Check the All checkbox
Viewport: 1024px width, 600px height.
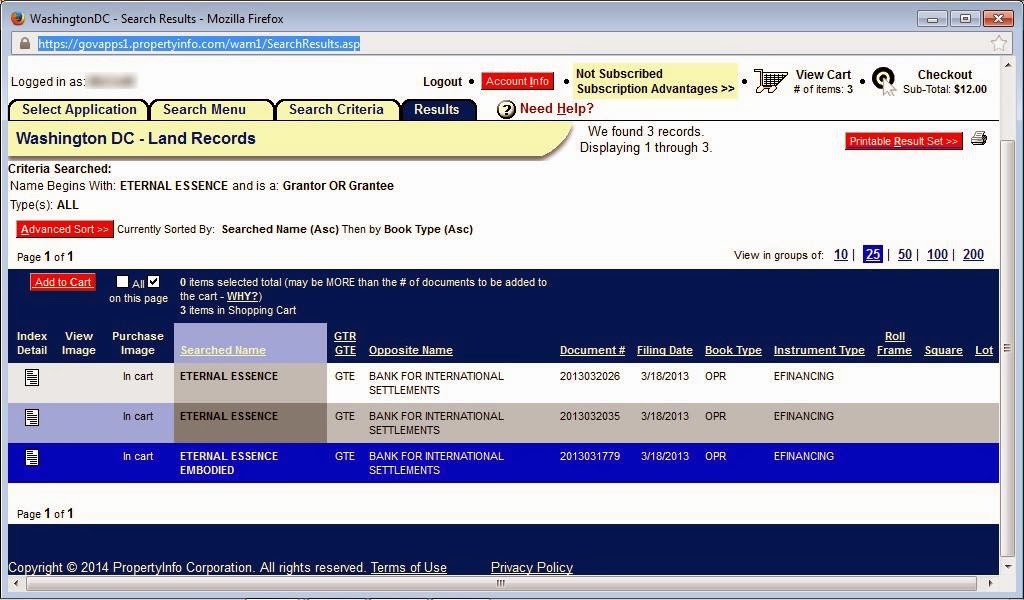click(122, 281)
